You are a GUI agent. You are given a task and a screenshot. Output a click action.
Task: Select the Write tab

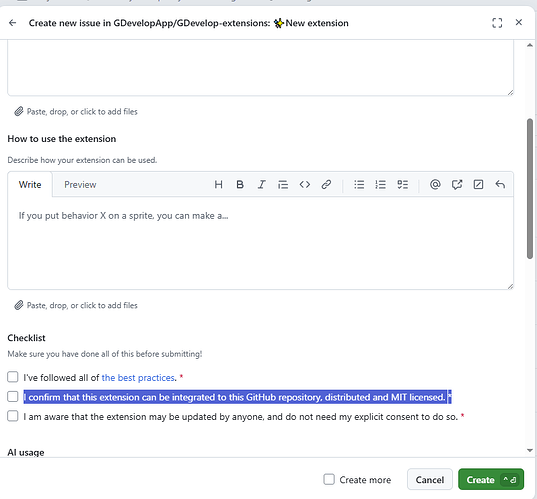tap(30, 185)
